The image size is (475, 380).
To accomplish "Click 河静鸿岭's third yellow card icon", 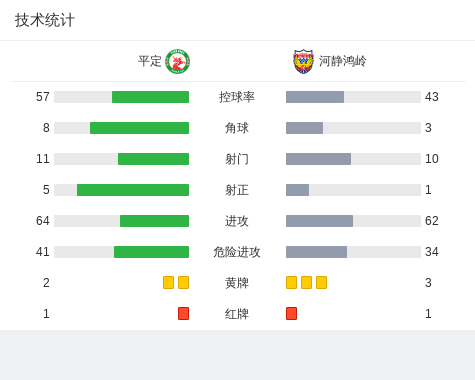I will pos(321,283).
